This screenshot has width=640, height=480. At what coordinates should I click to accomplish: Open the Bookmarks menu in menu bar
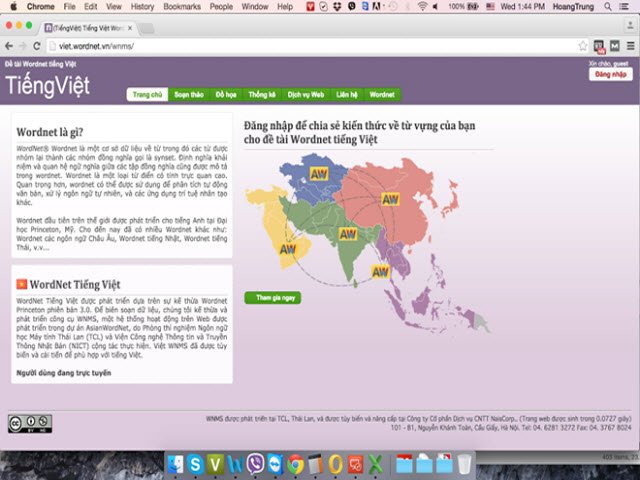click(182, 7)
